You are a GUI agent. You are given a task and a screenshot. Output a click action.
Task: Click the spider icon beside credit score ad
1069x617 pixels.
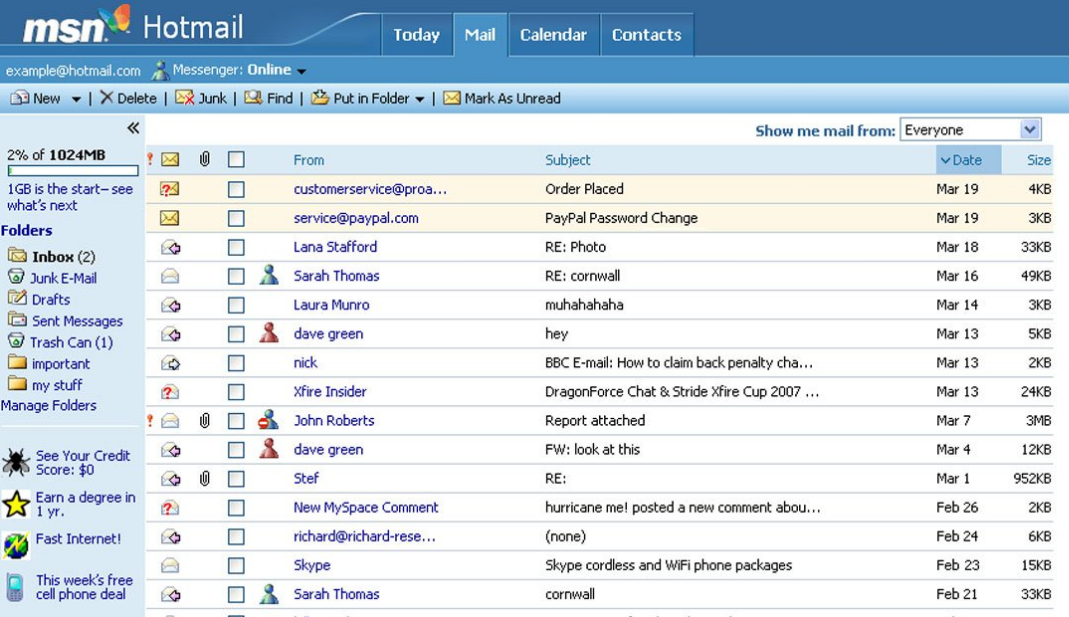pyautogui.click(x=16, y=462)
